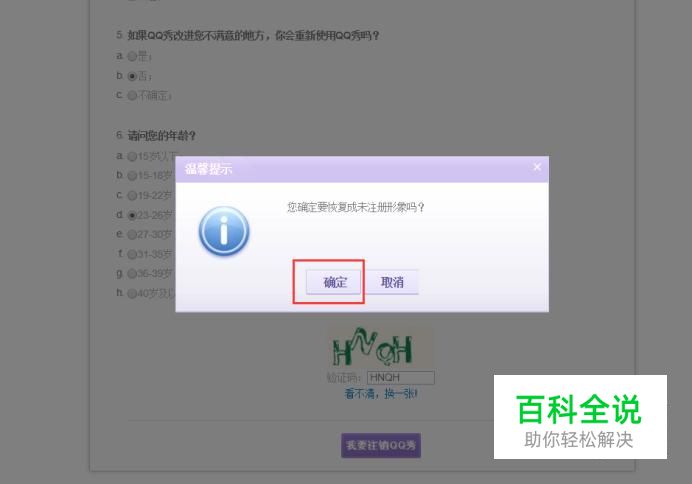Click dialog message 您确定要恢复成未注册形象吗

tap(356, 207)
